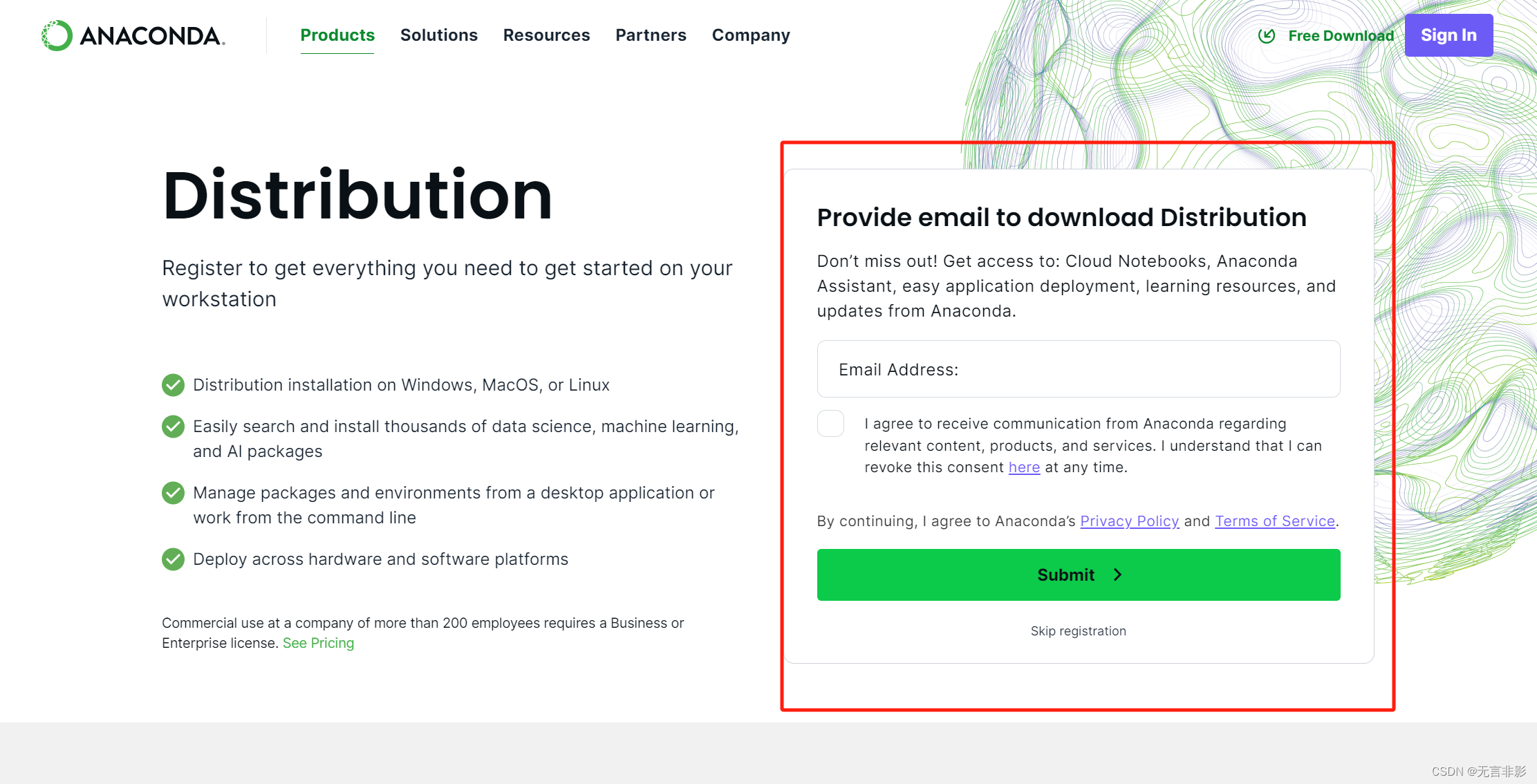The width and height of the screenshot is (1537, 784).
Task: Open the Privacy Policy link
Action: (1129, 521)
